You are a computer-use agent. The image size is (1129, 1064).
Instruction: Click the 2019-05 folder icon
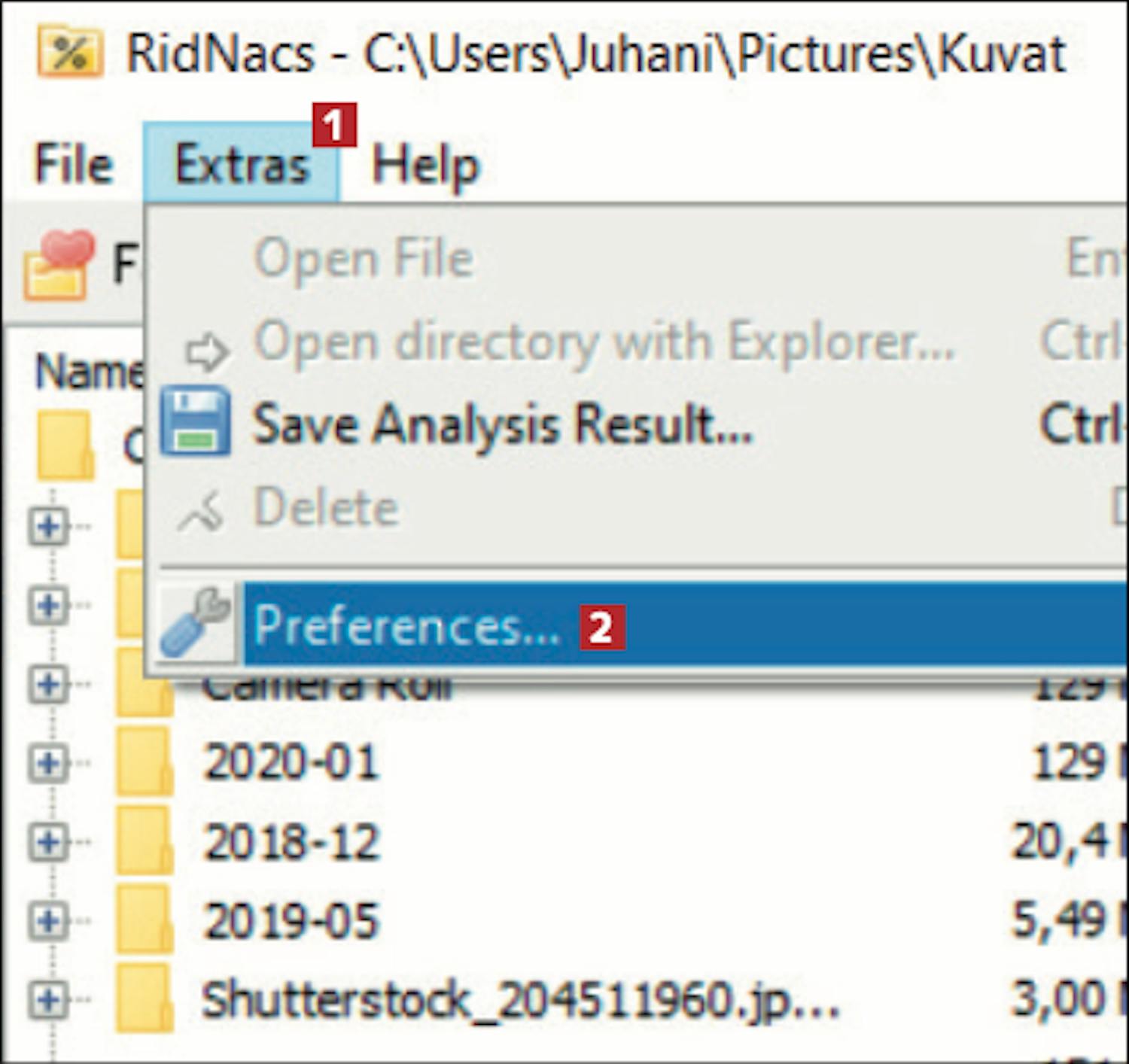click(144, 920)
